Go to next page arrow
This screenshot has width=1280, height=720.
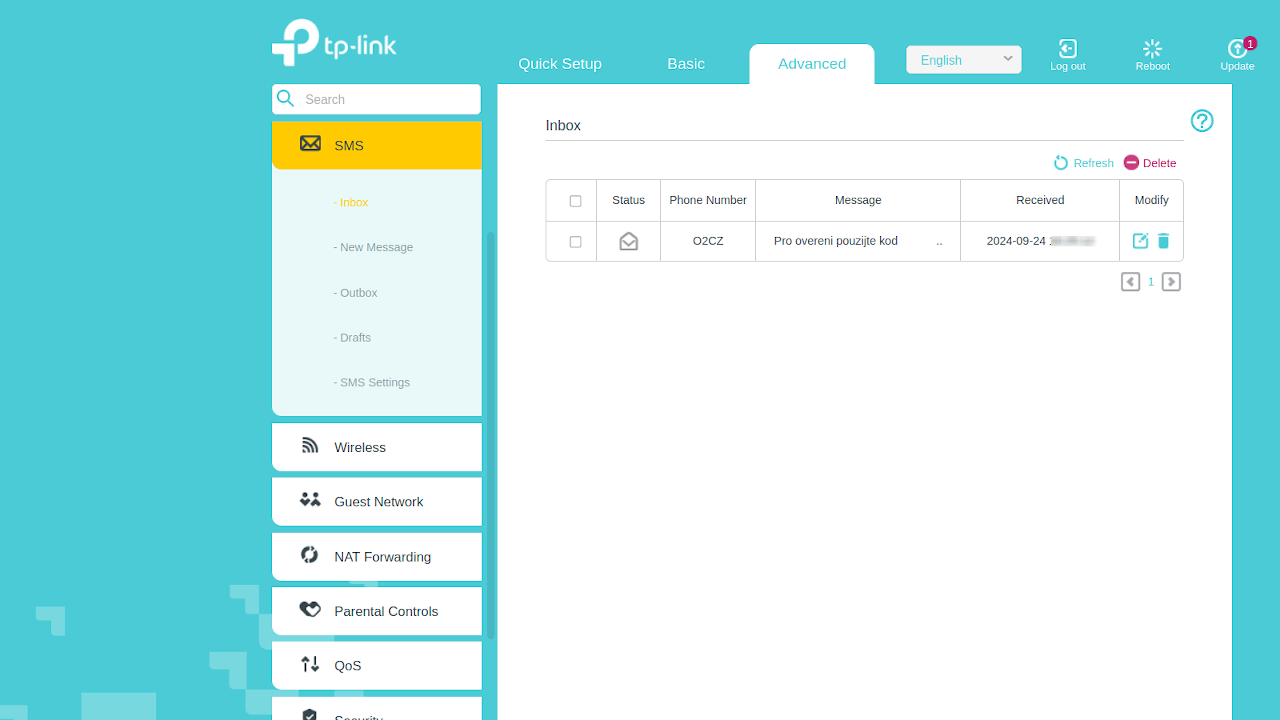pyautogui.click(x=1171, y=282)
